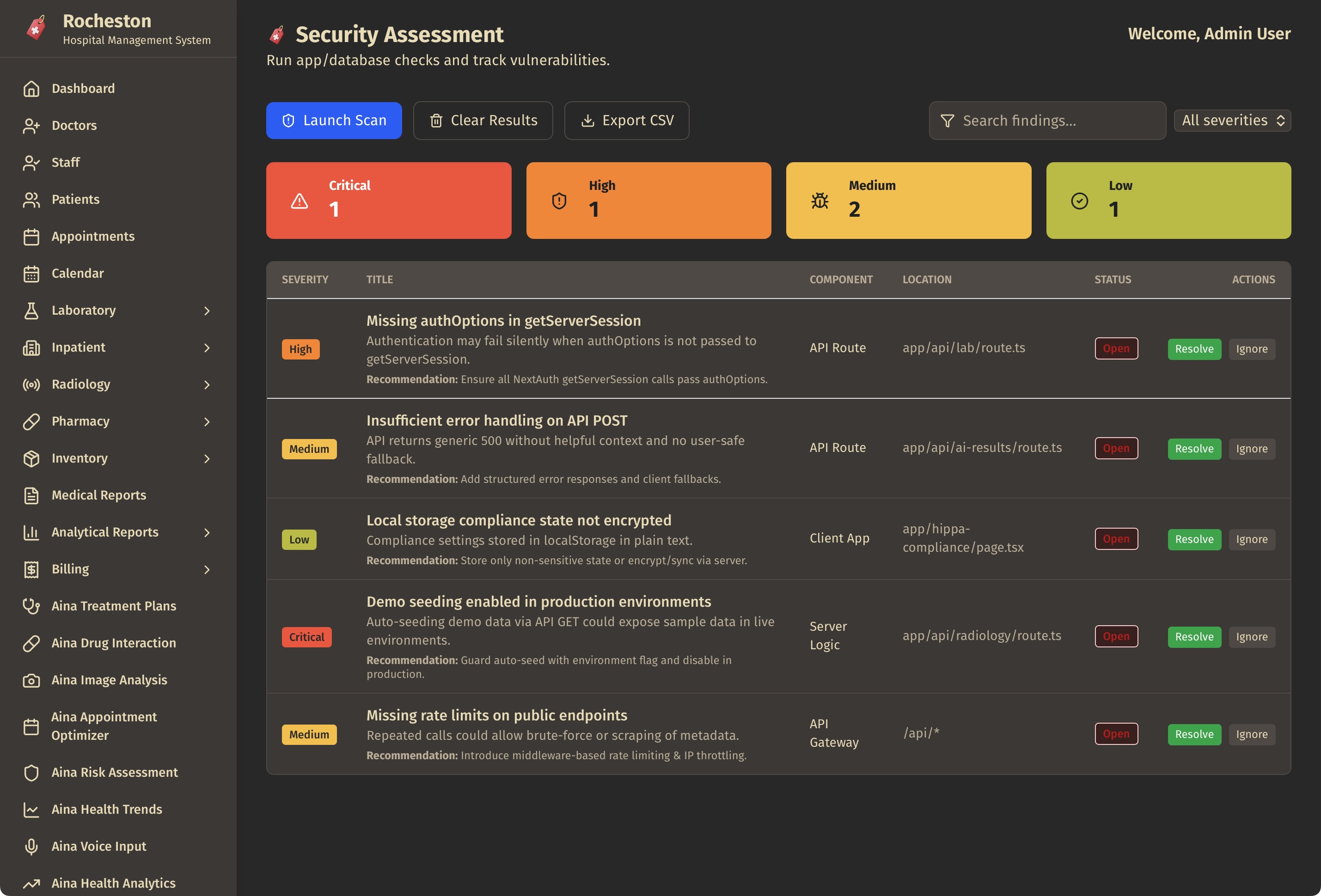Click the Doctors add-person icon
The image size is (1321, 896).
pos(31,126)
